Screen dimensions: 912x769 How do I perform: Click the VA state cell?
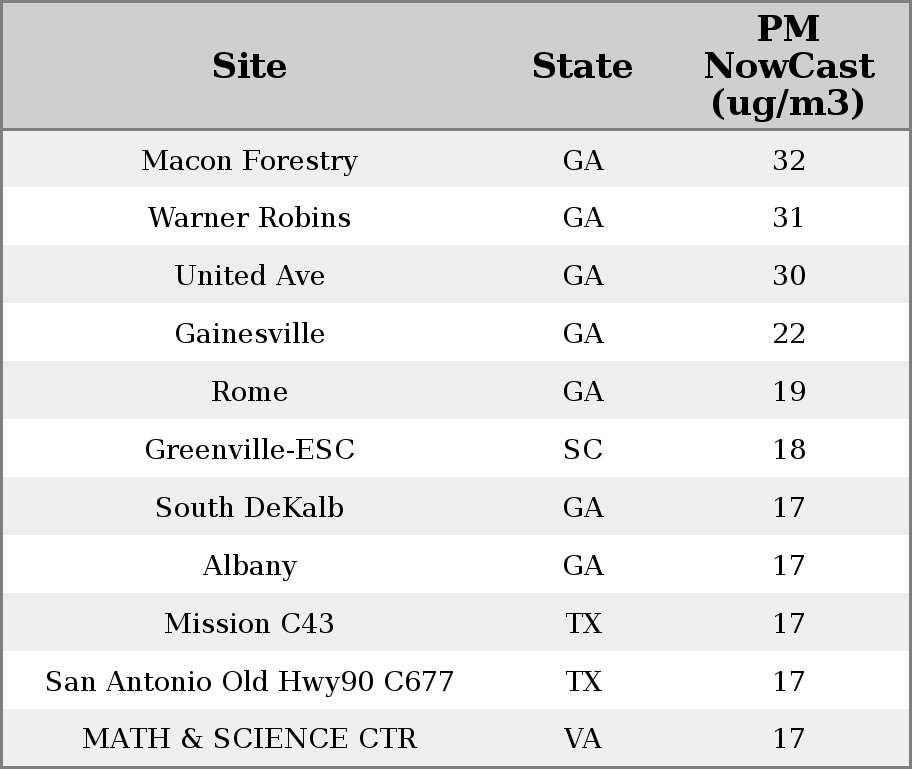pyautogui.click(x=583, y=739)
